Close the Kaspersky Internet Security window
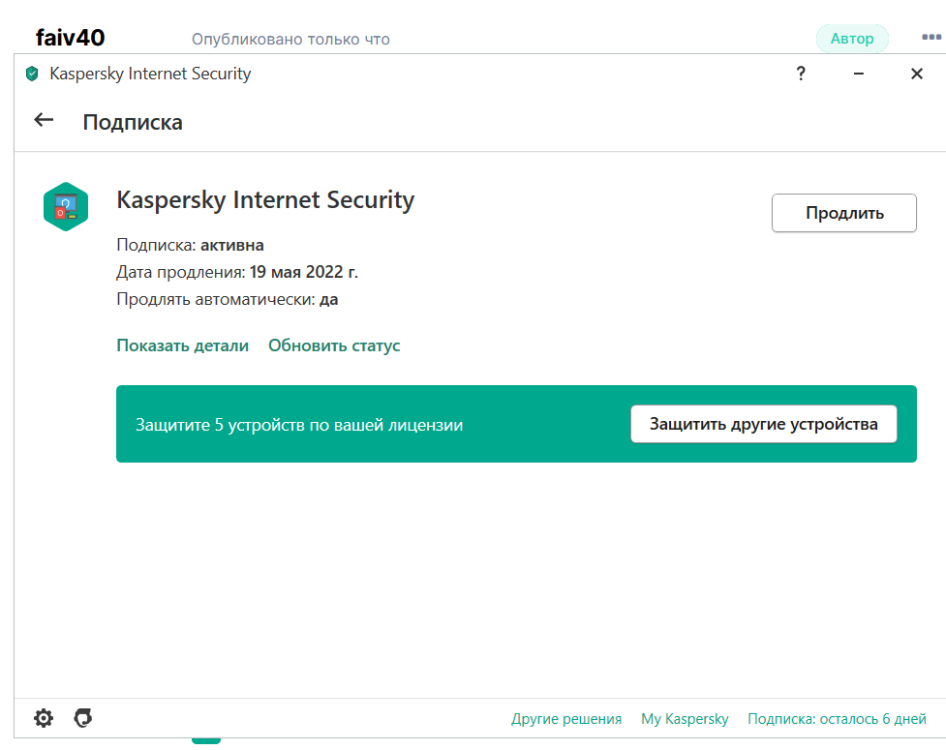Viewport: 946px width, 750px height. 916,74
